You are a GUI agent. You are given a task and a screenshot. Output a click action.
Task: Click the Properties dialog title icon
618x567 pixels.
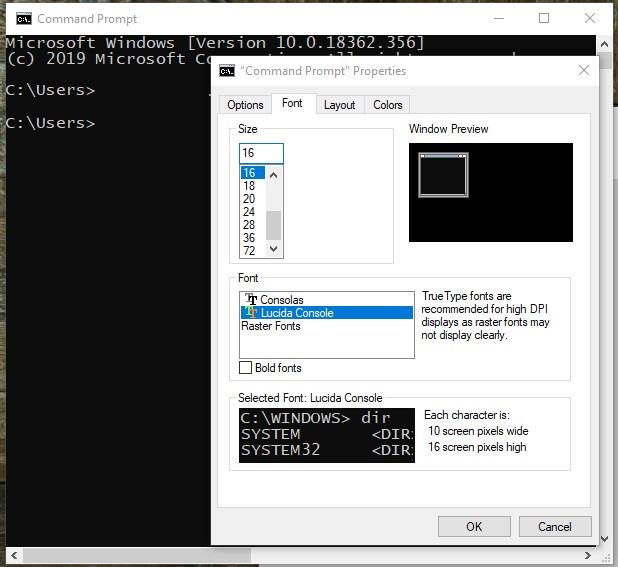tap(227, 71)
